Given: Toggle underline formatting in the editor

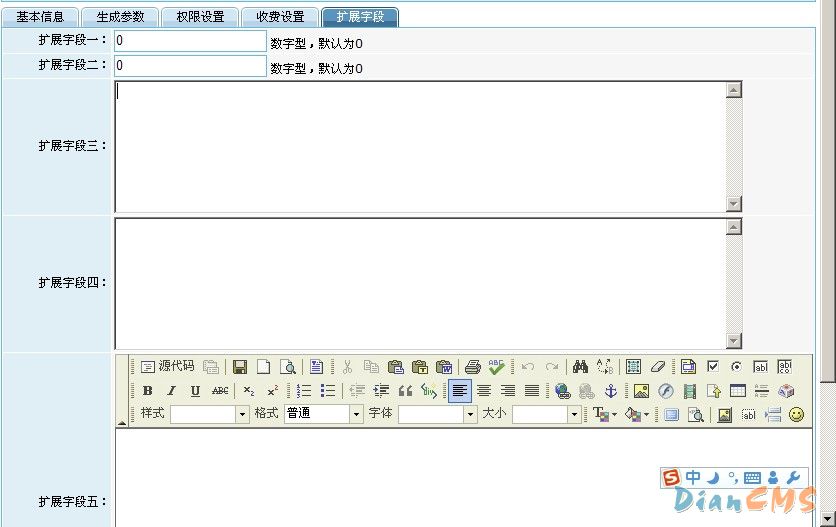Looking at the screenshot, I should pos(195,391).
